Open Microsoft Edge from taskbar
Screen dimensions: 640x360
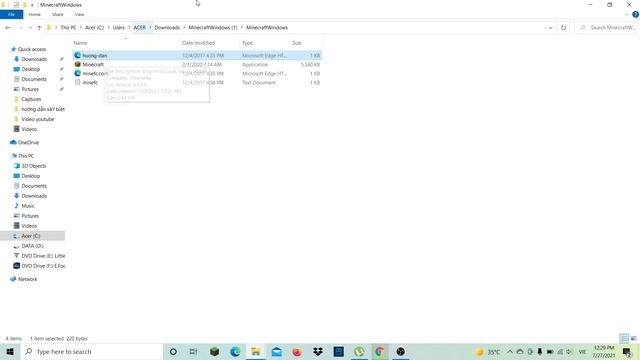click(x=235, y=352)
